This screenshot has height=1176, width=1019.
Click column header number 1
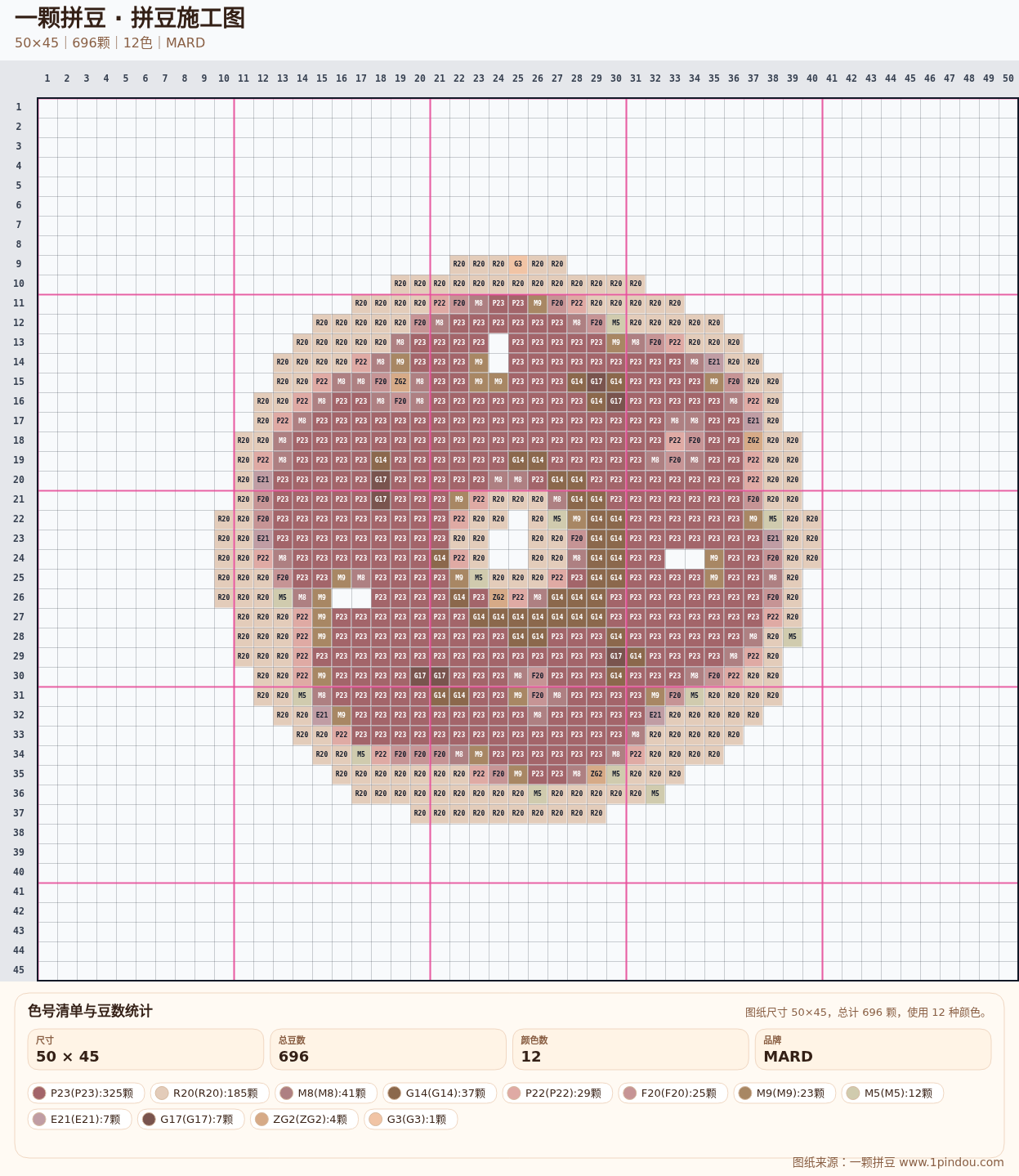point(47,78)
